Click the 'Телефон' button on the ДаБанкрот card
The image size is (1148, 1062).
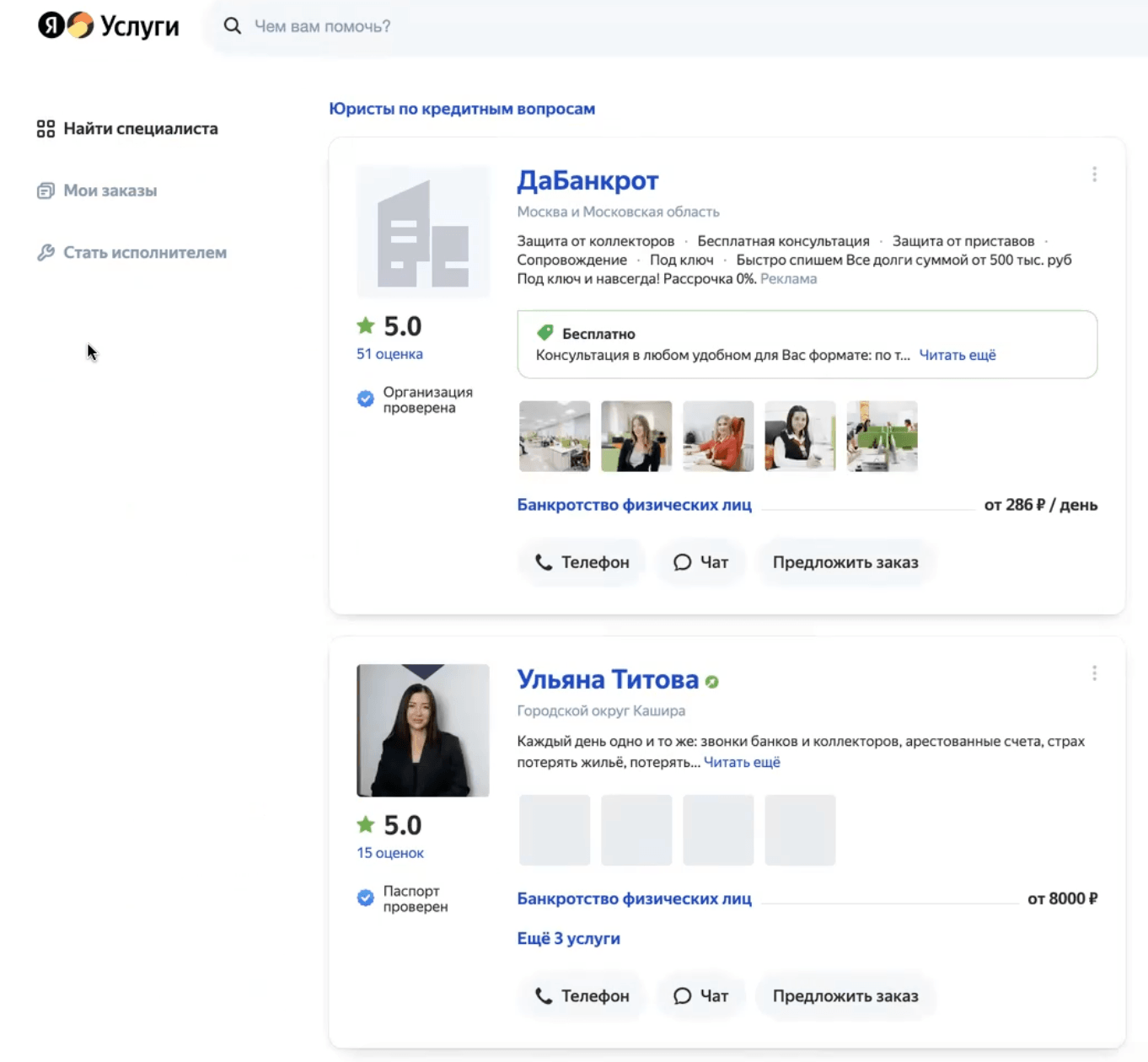coord(582,562)
